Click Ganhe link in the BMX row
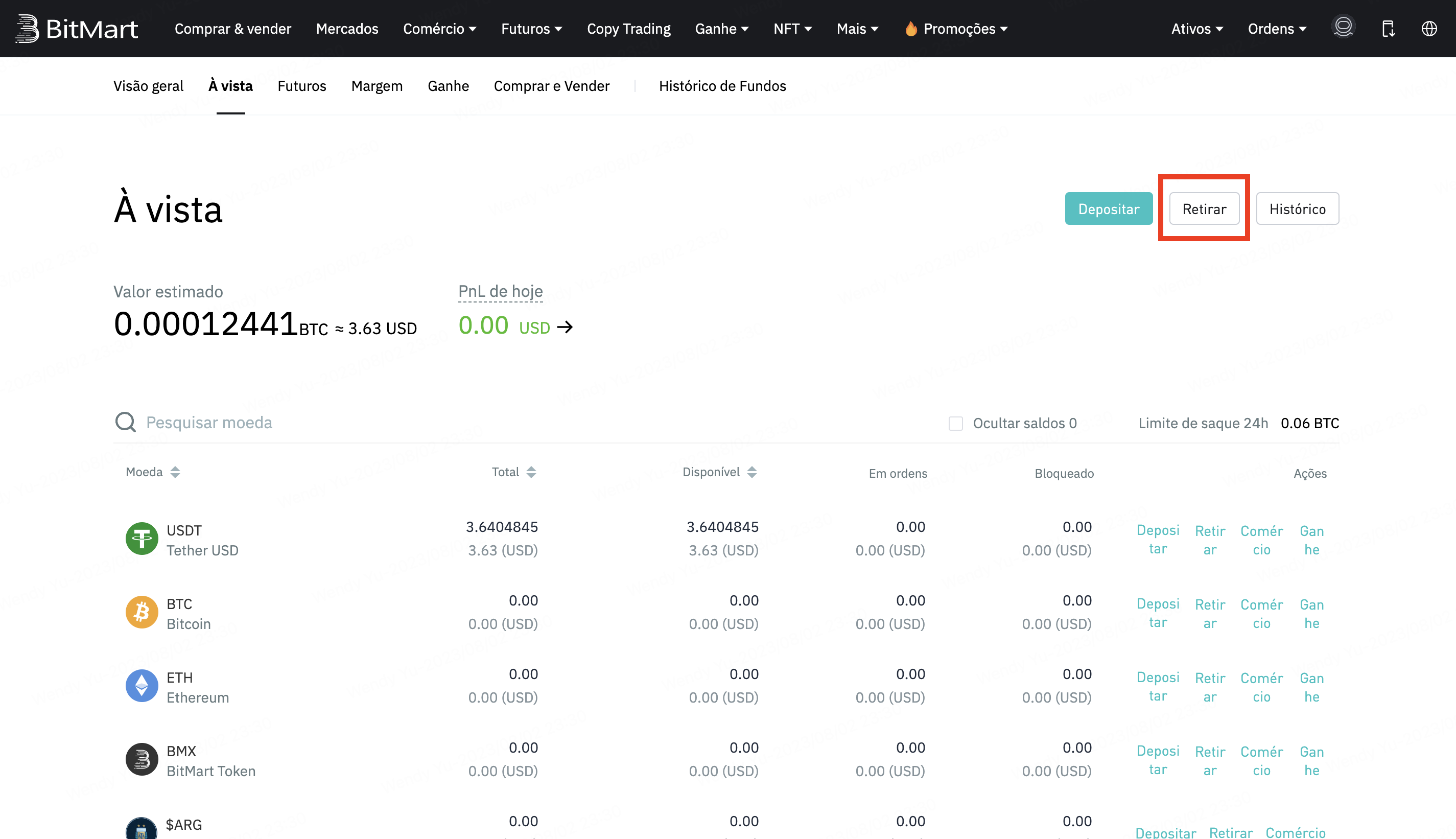 coord(1311,761)
